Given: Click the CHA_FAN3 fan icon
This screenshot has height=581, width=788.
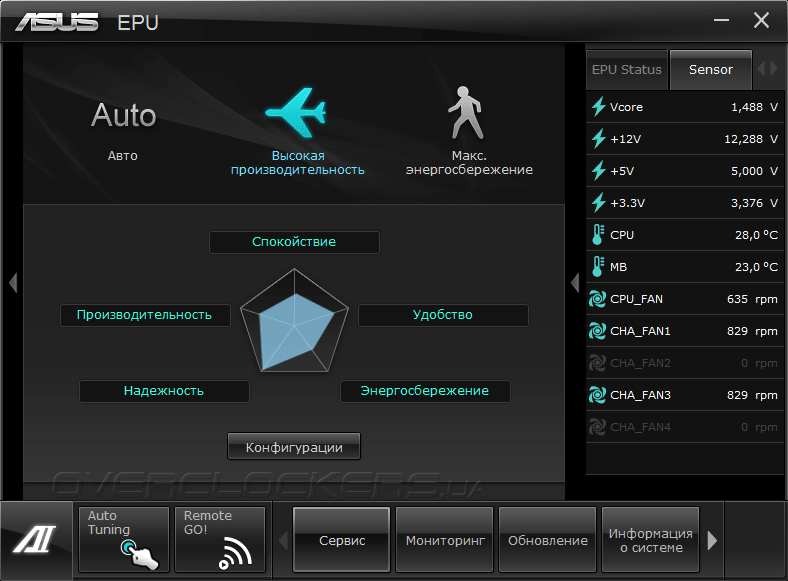Looking at the screenshot, I should pos(597,395).
